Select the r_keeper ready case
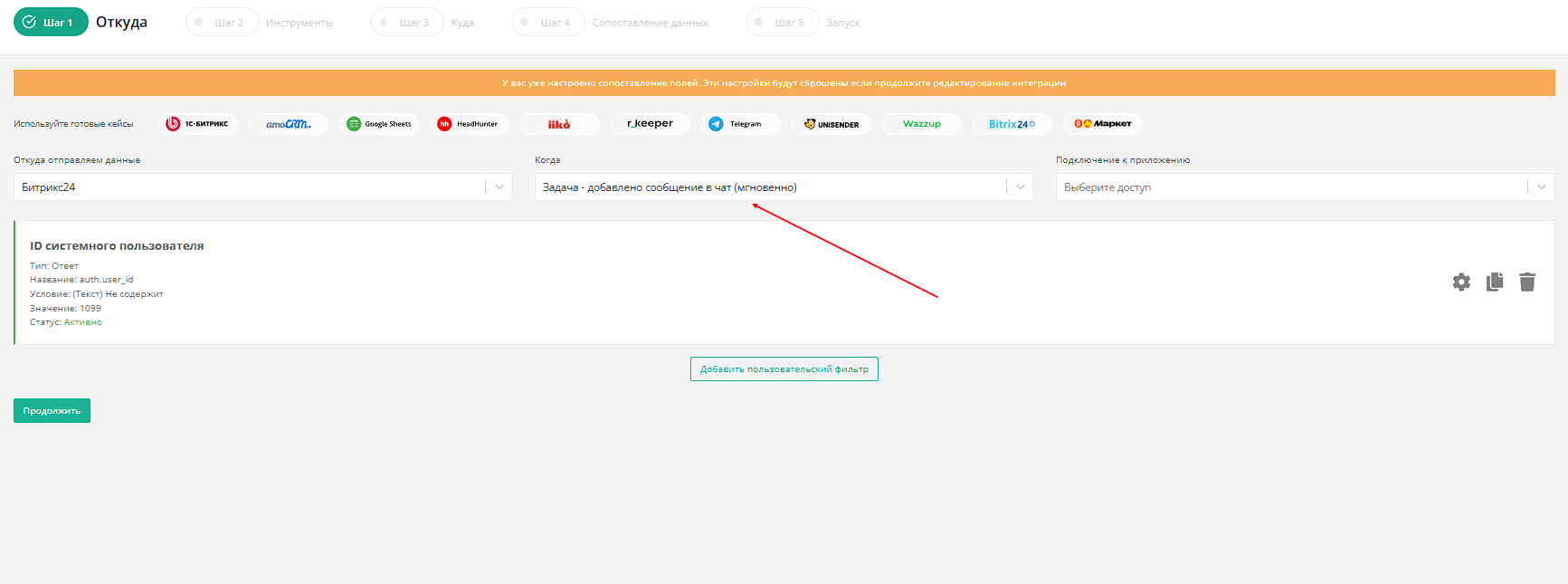Screen dimensions: 1568x584 click(651, 124)
